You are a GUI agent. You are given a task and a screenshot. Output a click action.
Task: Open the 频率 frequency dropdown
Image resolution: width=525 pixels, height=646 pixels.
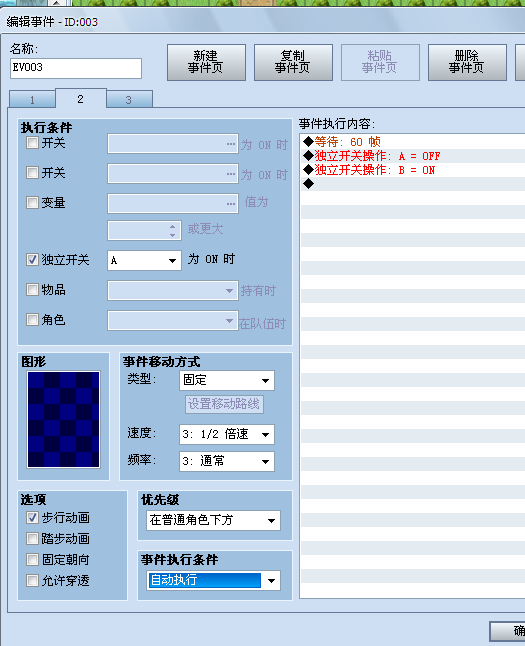pos(227,461)
